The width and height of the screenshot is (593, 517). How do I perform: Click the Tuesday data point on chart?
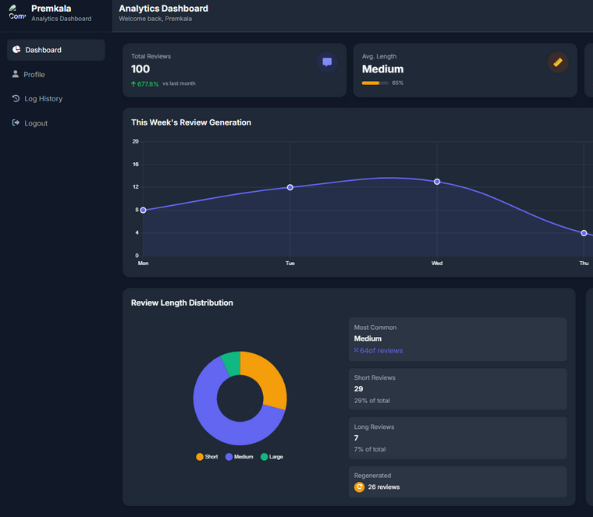click(x=290, y=187)
